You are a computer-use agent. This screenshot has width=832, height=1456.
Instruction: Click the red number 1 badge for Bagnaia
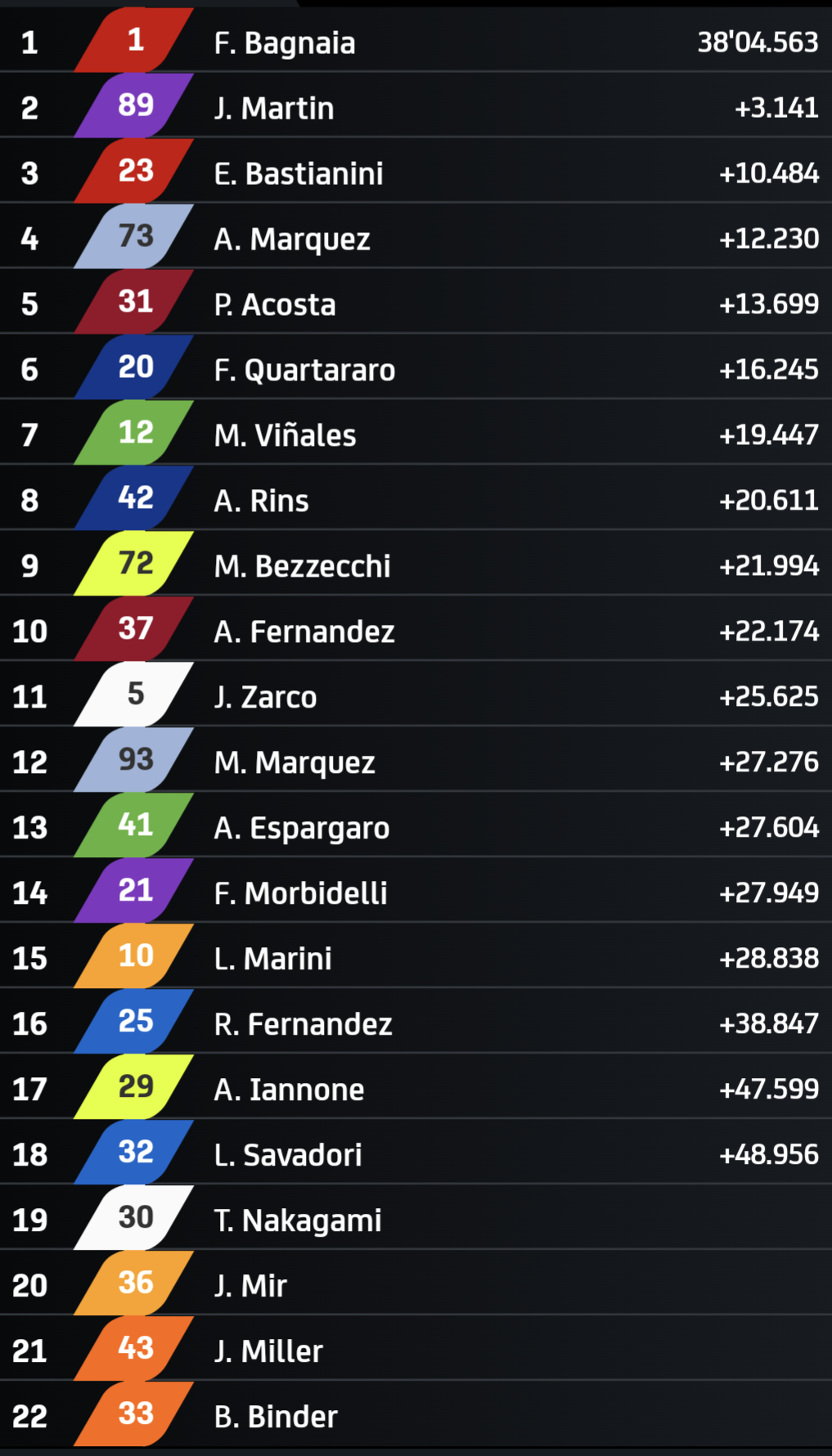[x=135, y=40]
